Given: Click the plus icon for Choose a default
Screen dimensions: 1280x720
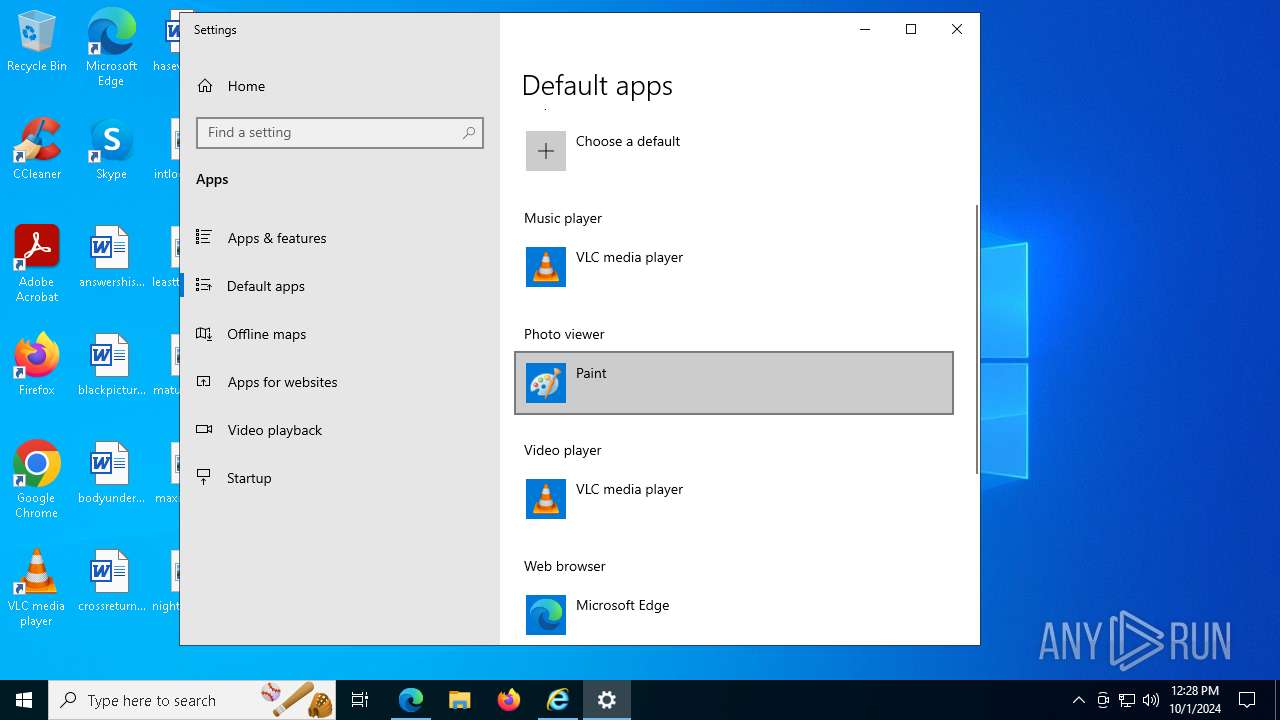Looking at the screenshot, I should [546, 151].
